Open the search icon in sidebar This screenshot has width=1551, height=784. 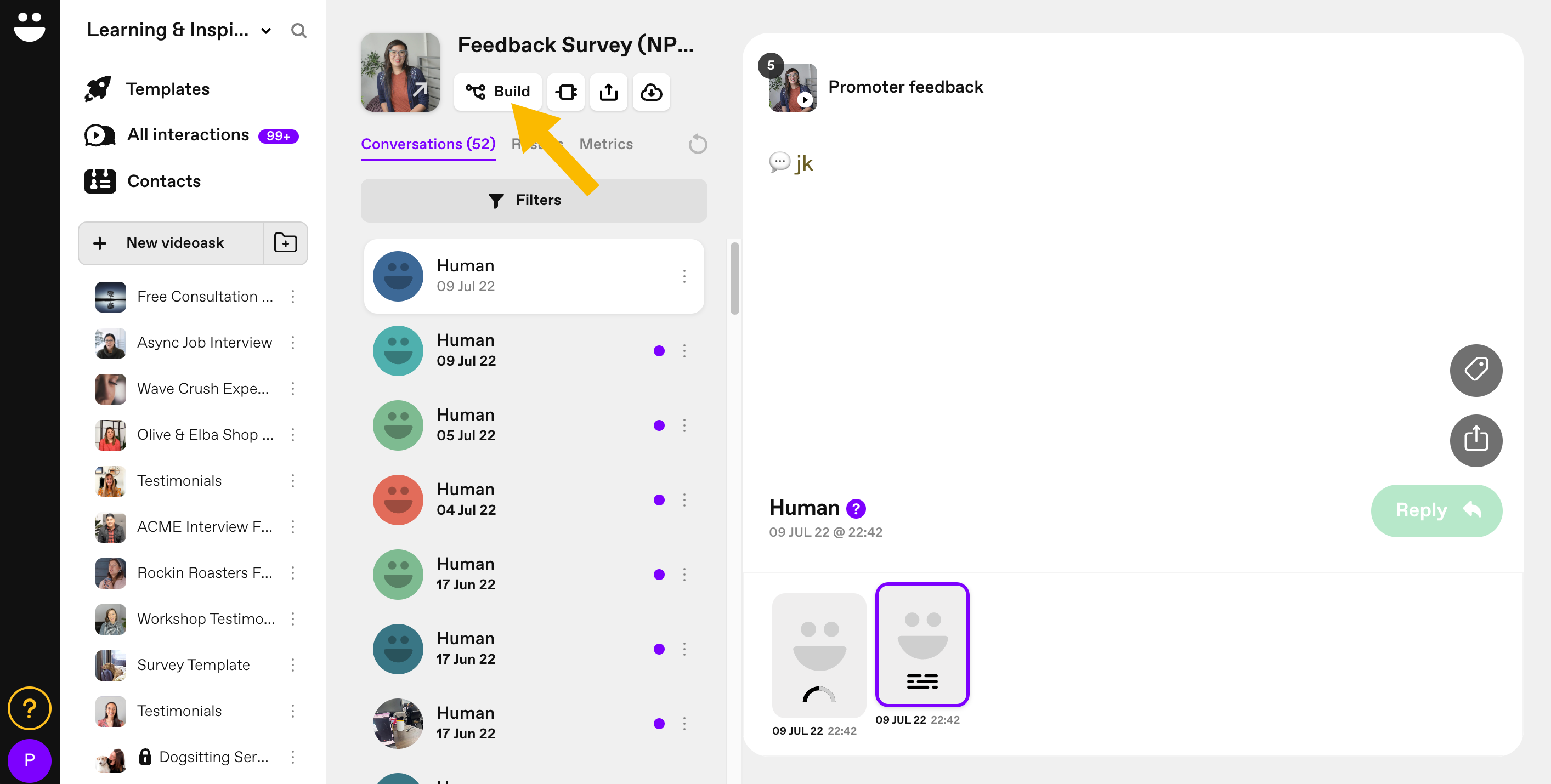299,30
